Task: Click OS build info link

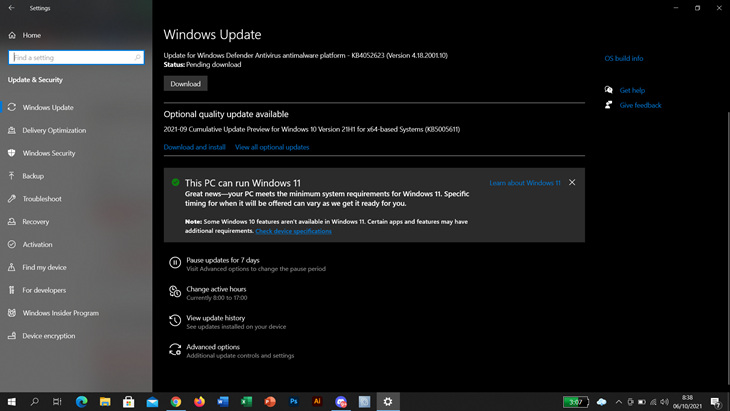Action: click(x=623, y=58)
